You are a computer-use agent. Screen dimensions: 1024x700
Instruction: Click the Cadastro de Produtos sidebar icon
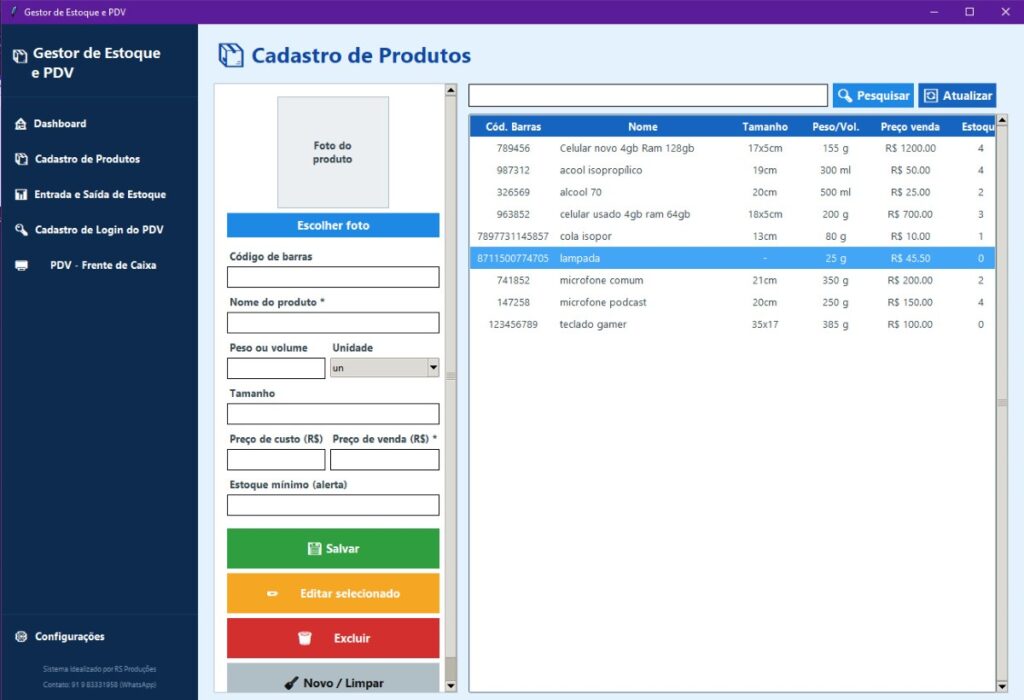tap(22, 159)
